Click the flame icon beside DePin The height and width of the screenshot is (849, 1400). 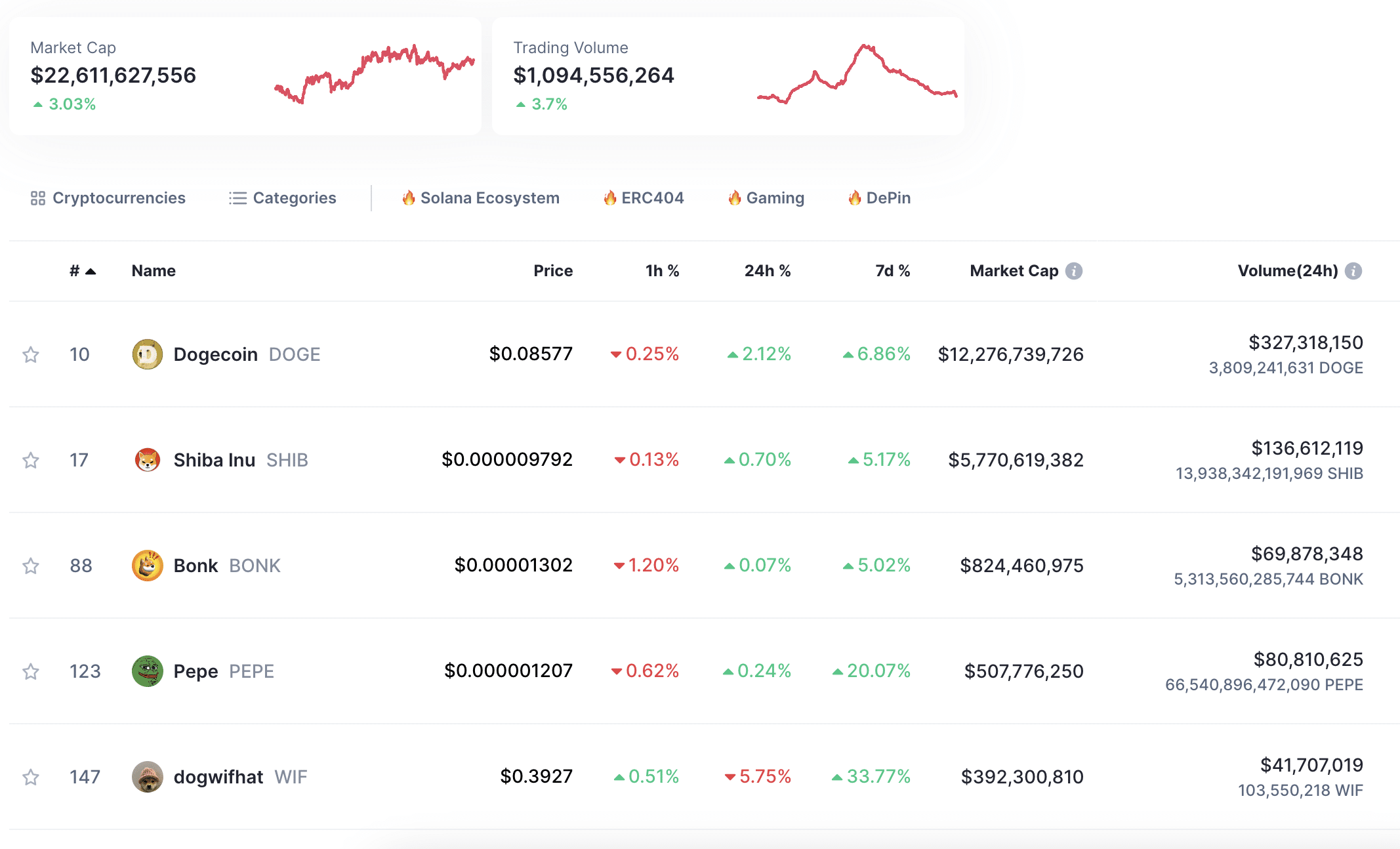click(x=855, y=197)
